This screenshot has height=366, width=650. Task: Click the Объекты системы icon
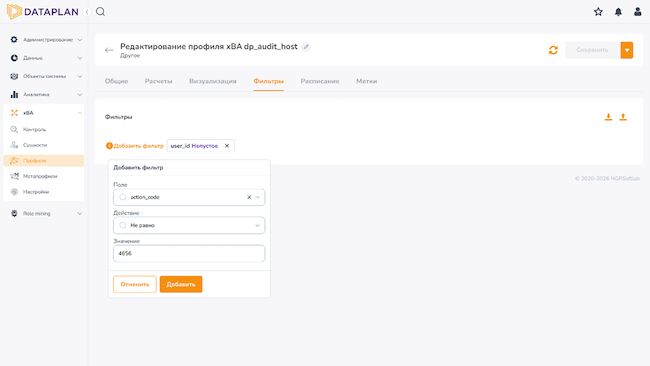tap(14, 76)
